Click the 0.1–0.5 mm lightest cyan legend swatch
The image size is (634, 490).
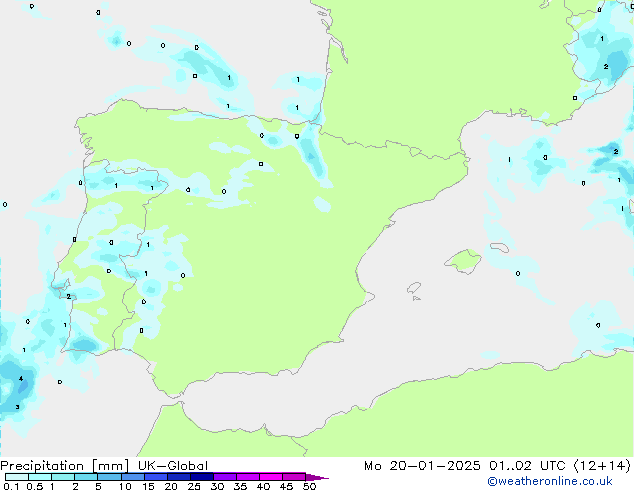(x=17, y=477)
